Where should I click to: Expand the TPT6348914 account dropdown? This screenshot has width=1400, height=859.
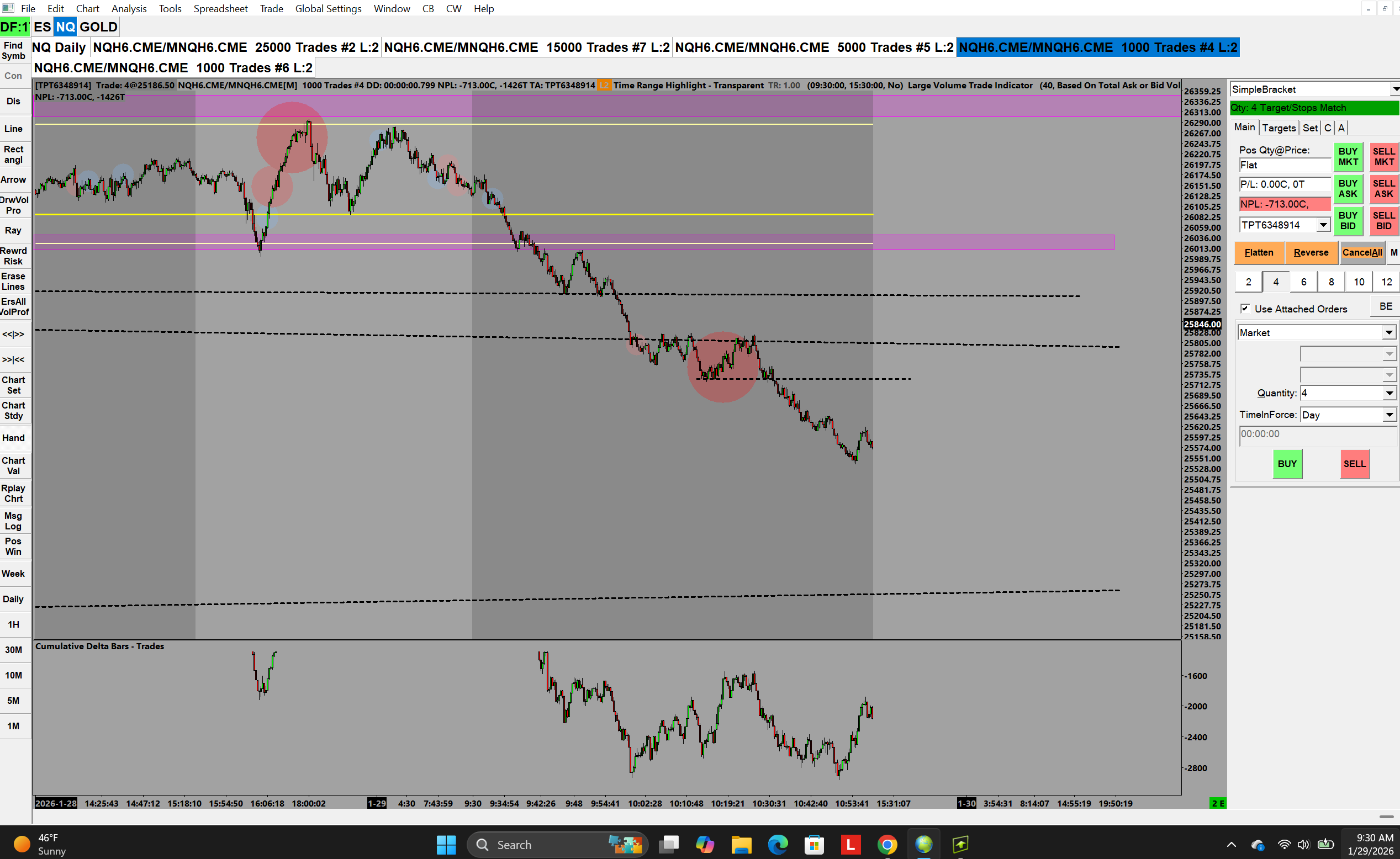[1323, 225]
